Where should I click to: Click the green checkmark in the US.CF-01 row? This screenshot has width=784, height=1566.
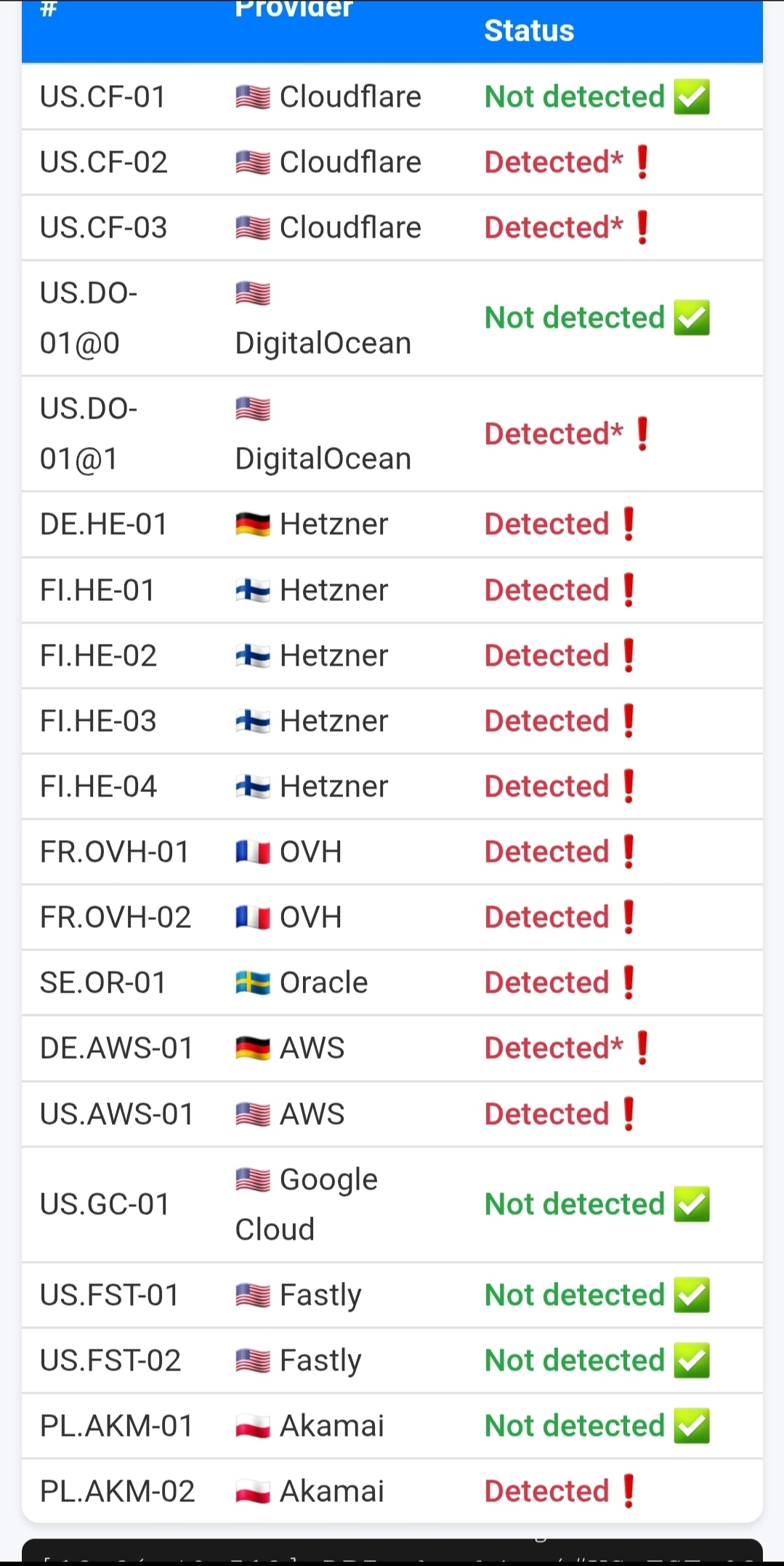point(691,97)
